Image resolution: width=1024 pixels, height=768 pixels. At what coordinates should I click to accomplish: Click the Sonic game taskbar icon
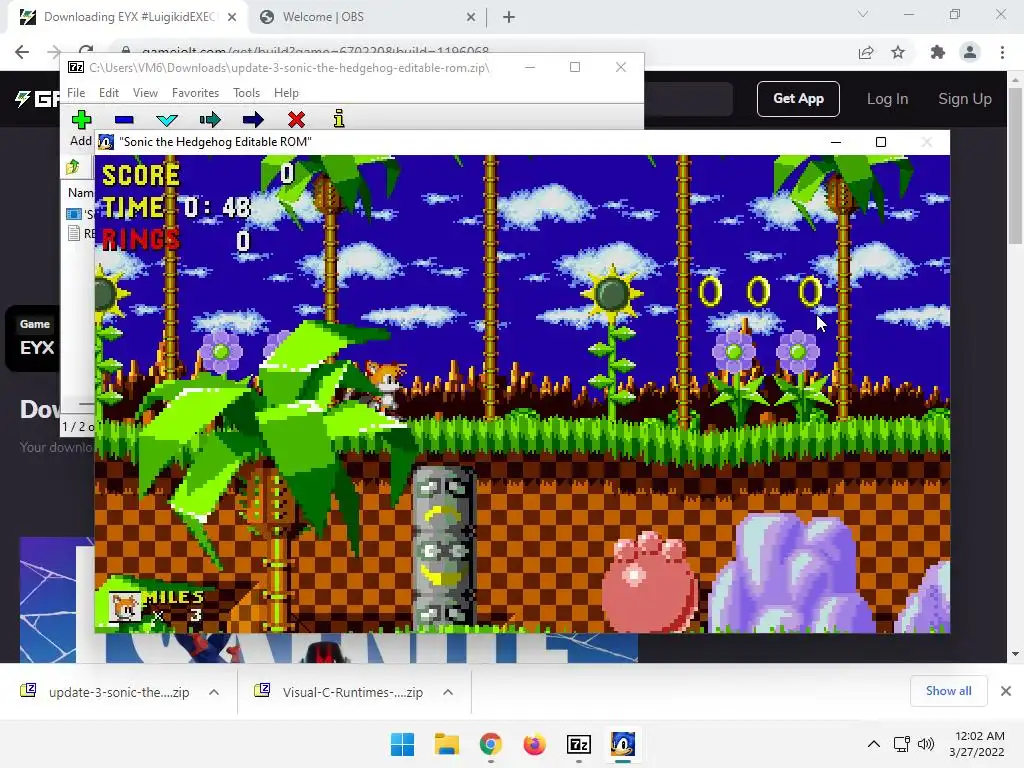pyautogui.click(x=622, y=744)
